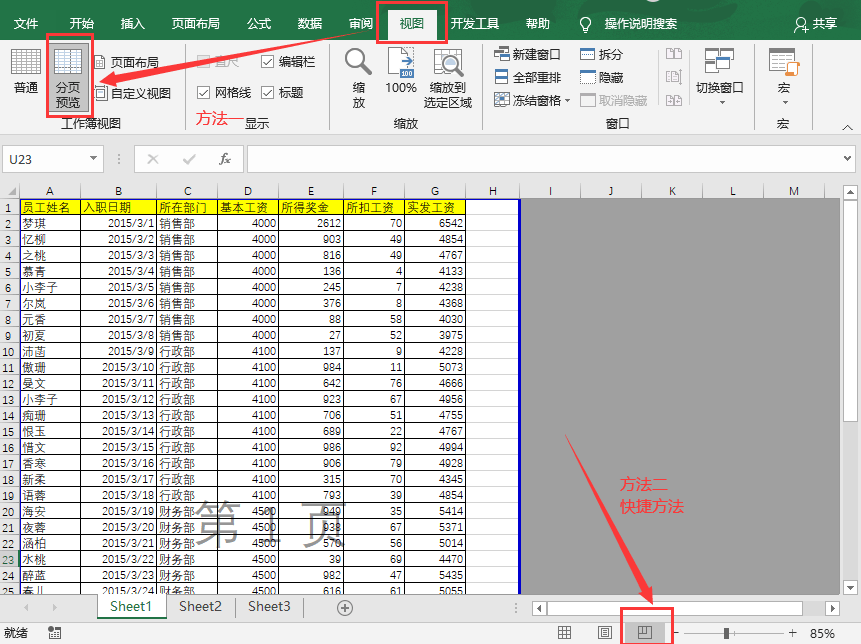861x644 pixels.
Task: Toggle the Gridlines (网格线) checkbox
Action: point(223,92)
